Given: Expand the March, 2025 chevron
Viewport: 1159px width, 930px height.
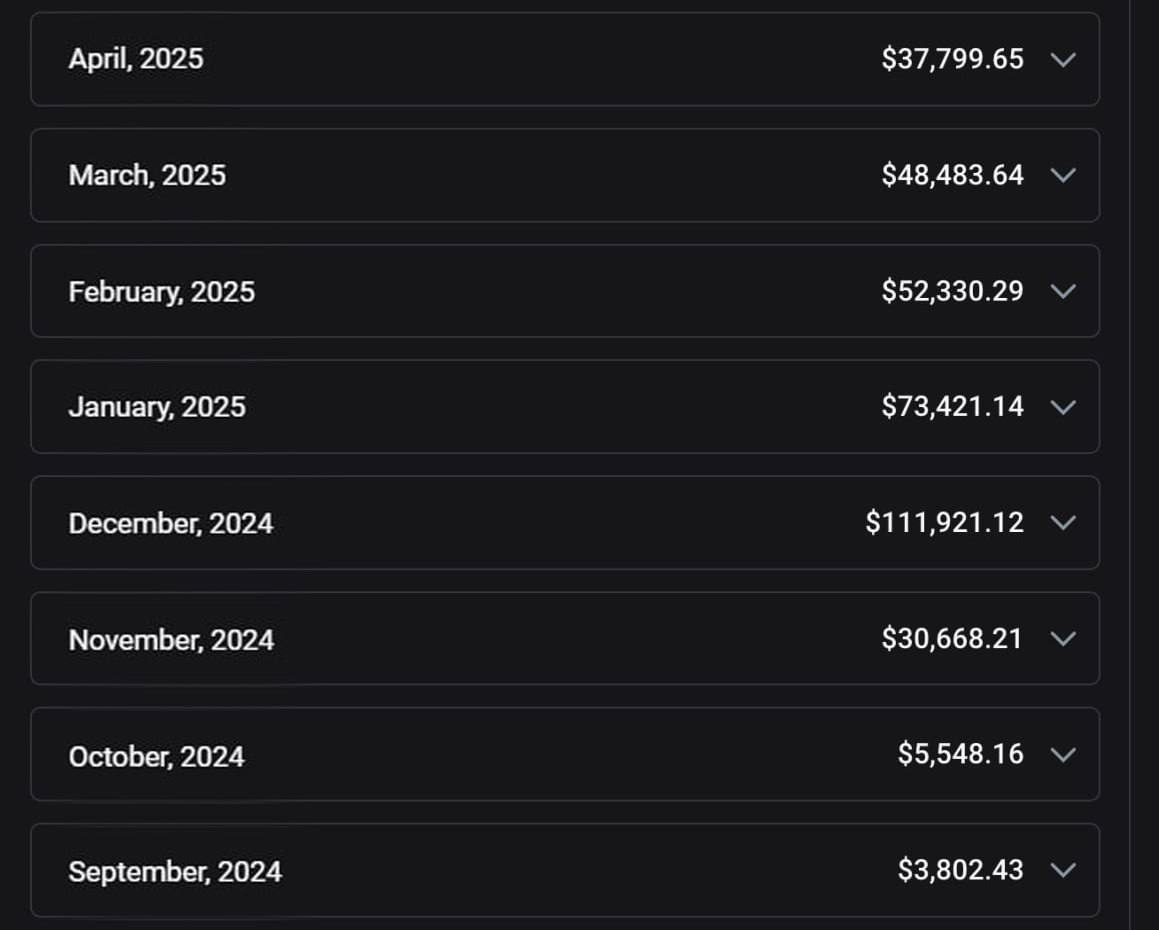Looking at the screenshot, I should point(1063,175).
